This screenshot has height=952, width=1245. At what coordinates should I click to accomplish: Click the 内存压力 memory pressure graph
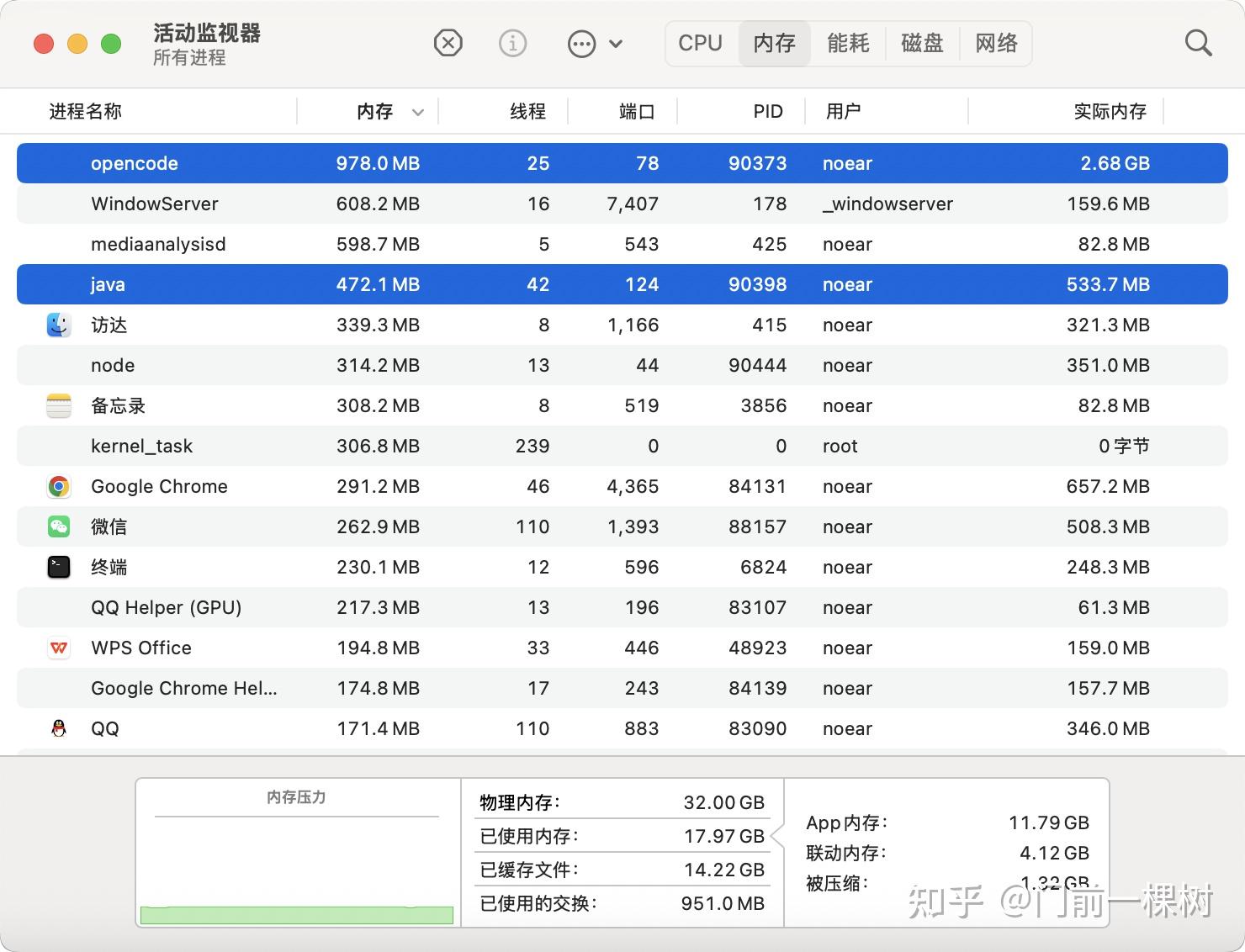tap(297, 870)
